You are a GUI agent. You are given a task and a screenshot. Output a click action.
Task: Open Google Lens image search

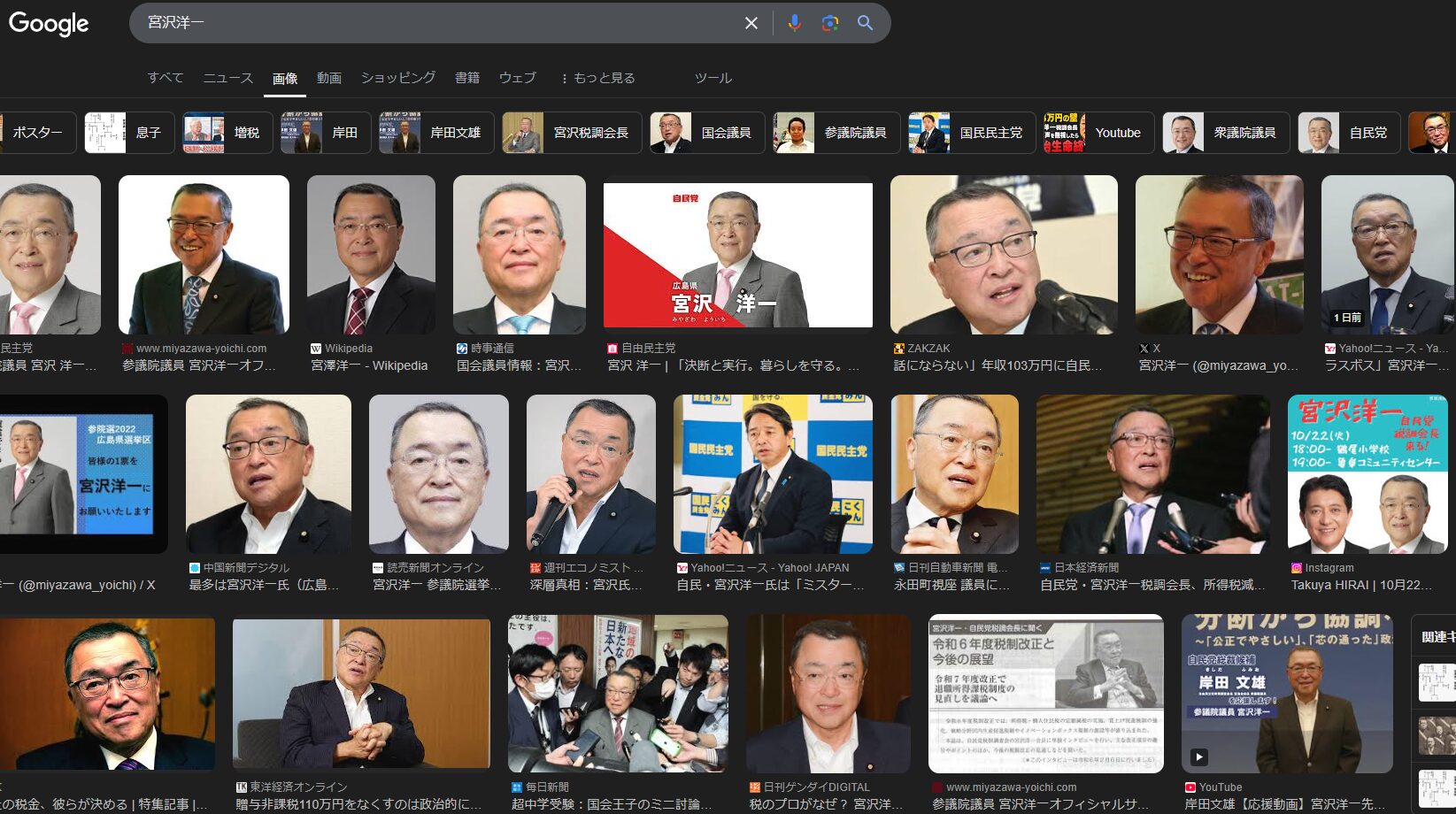[829, 23]
